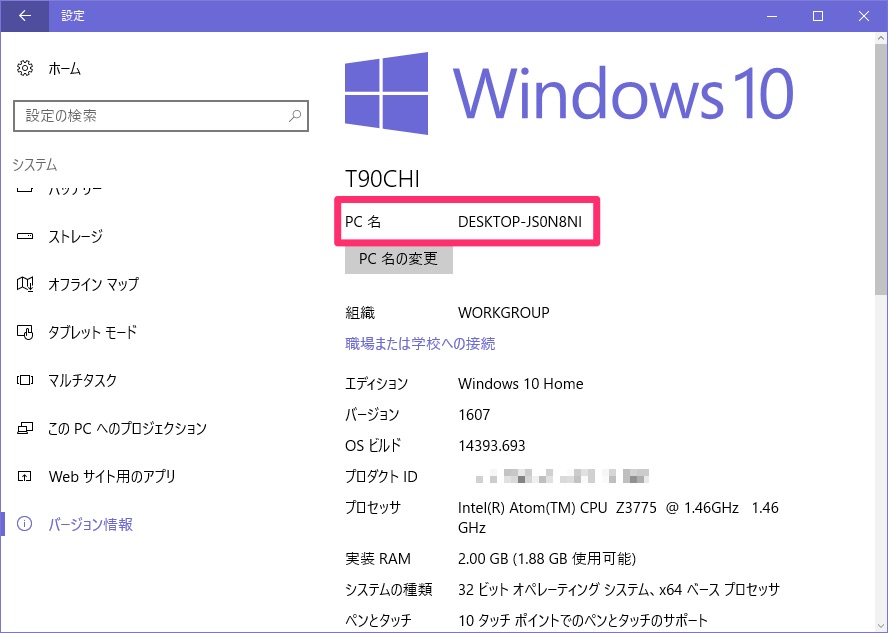Click installed RAM value 2.00 GB
This screenshot has width=888, height=633.
547,559
